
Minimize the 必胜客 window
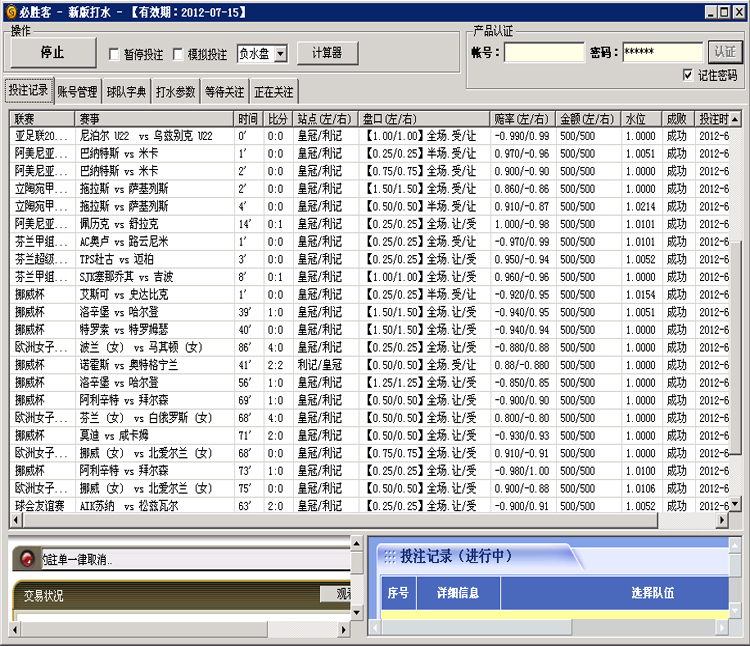[x=710, y=11]
